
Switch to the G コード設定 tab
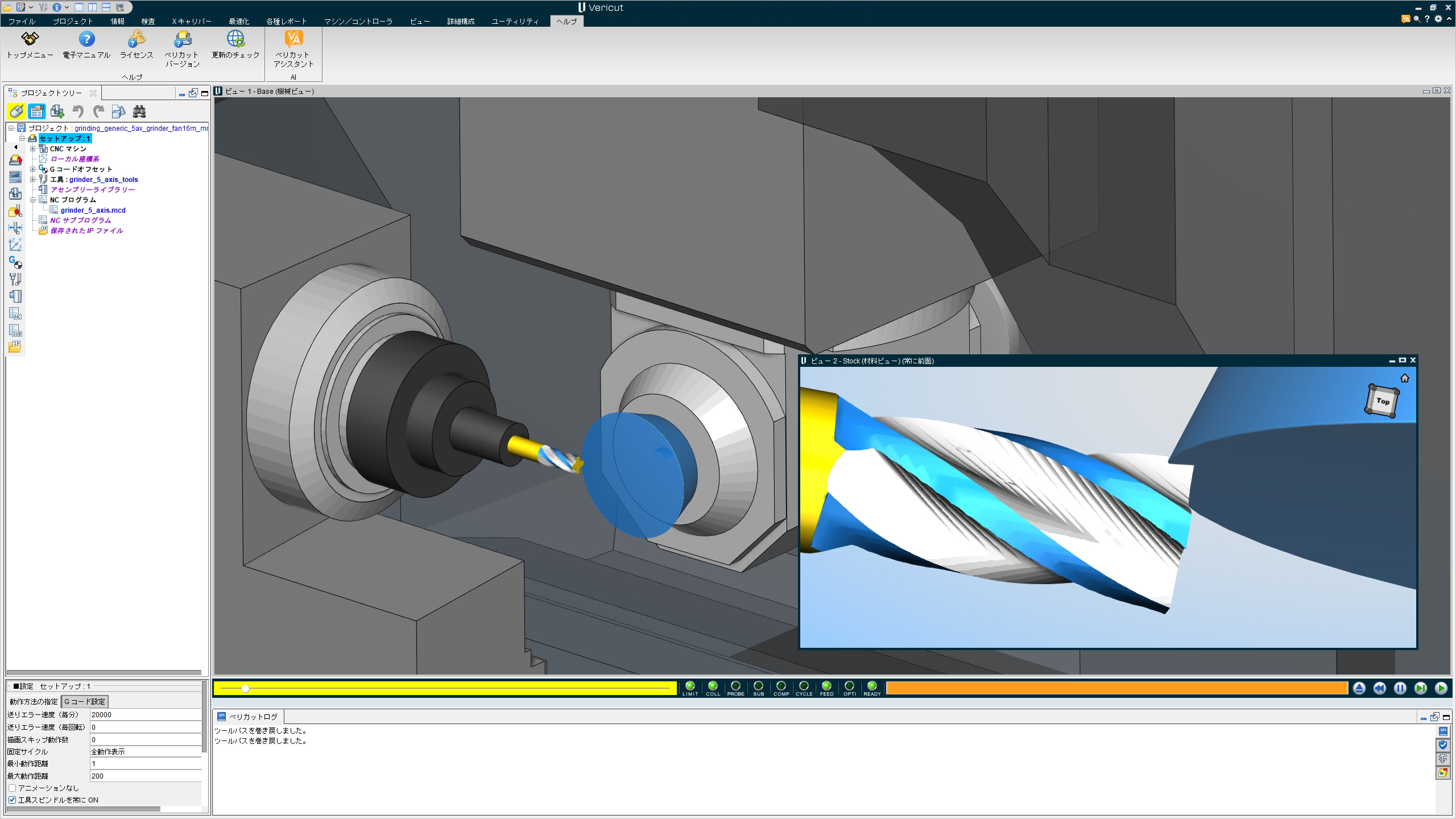[84, 702]
